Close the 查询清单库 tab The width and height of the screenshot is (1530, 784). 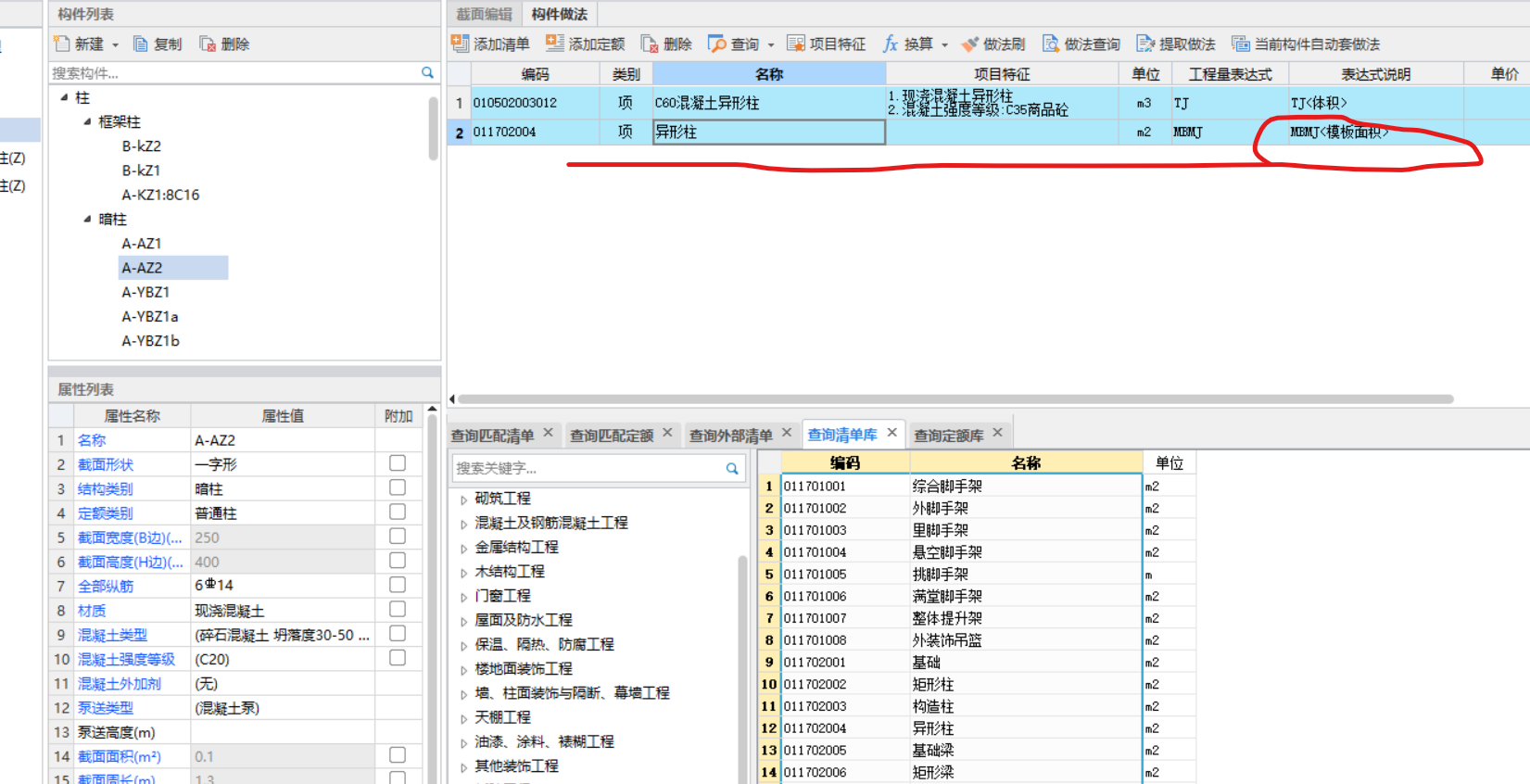pyautogui.click(x=892, y=433)
